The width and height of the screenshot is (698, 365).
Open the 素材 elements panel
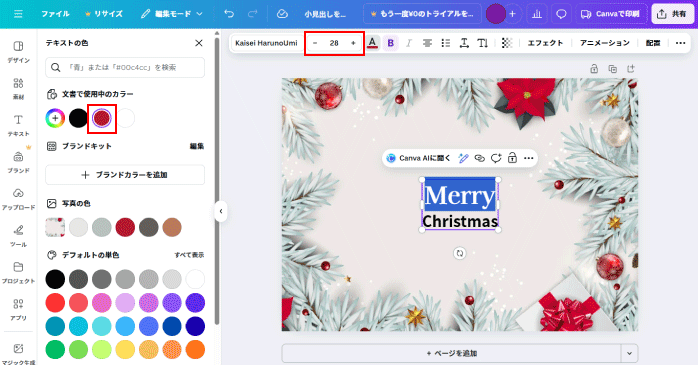pos(18,89)
